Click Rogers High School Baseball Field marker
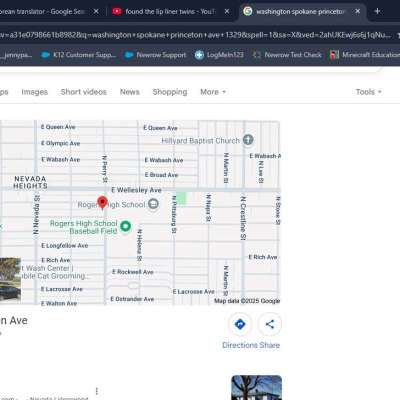The width and height of the screenshot is (400, 400). coord(126,226)
